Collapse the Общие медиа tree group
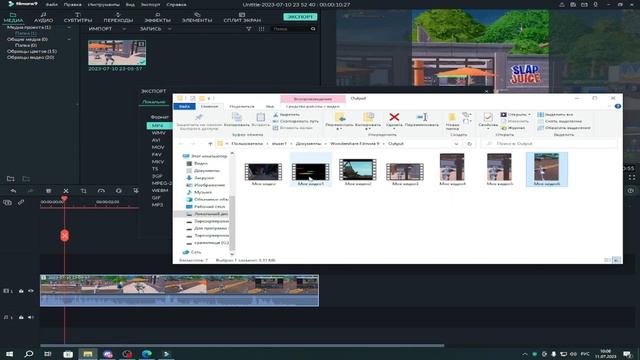Screen dimensions: 640x360 (69, 40)
